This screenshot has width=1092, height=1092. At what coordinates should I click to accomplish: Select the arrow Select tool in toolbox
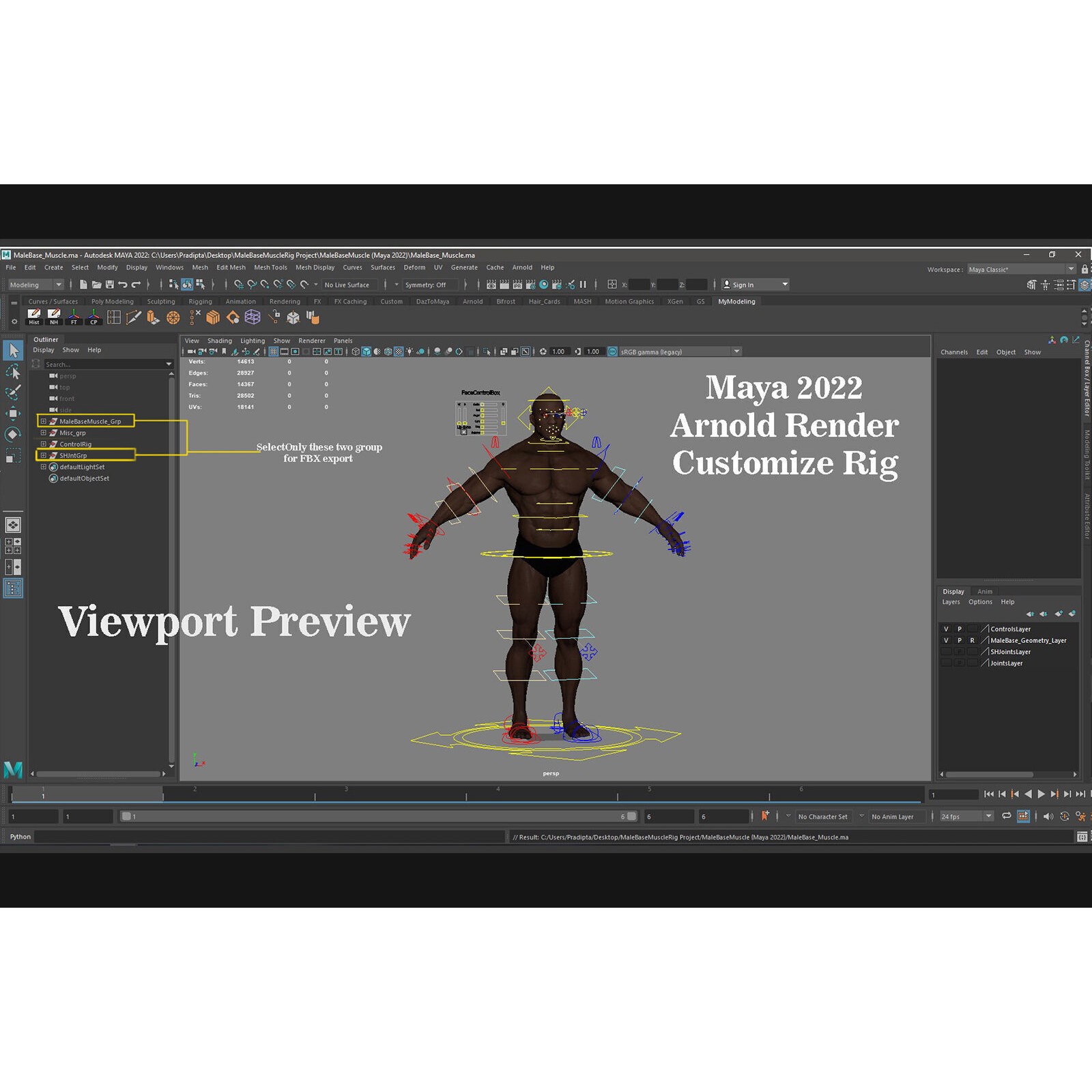pyautogui.click(x=13, y=351)
